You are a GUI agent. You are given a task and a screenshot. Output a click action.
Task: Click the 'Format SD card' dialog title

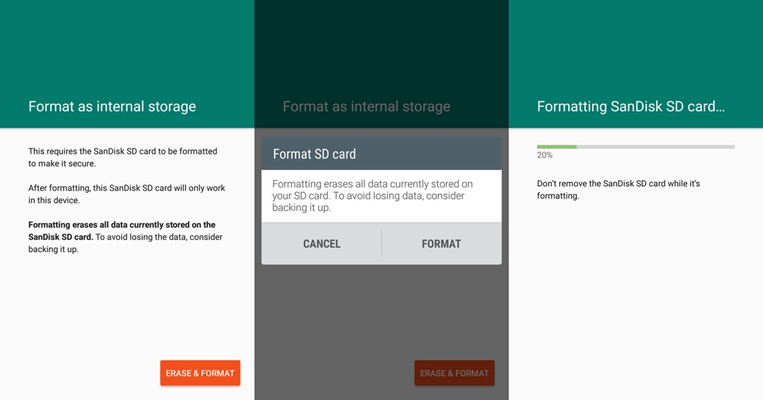314,154
